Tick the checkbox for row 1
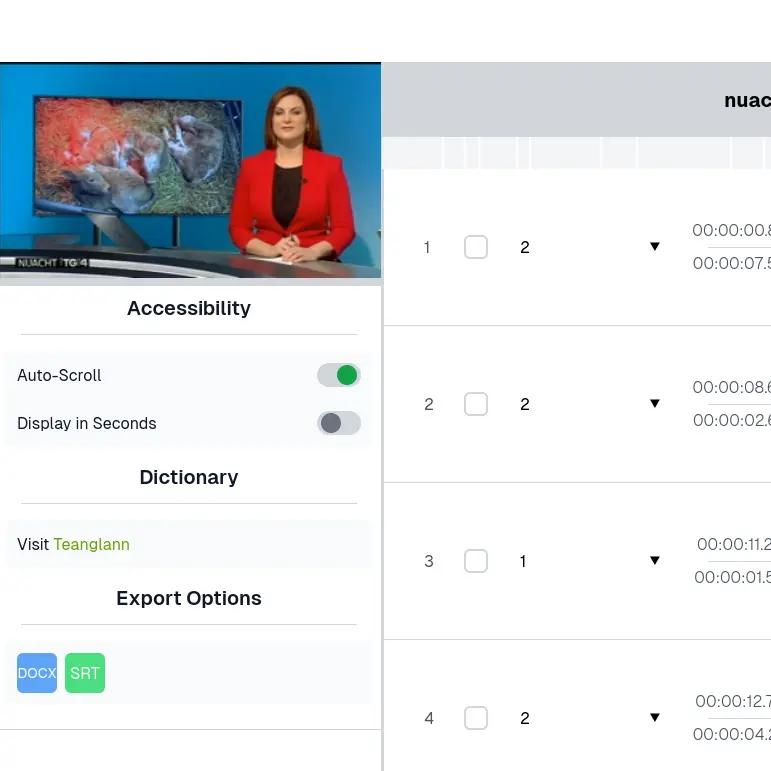Viewport: 771px width, 771px height. [x=476, y=247]
